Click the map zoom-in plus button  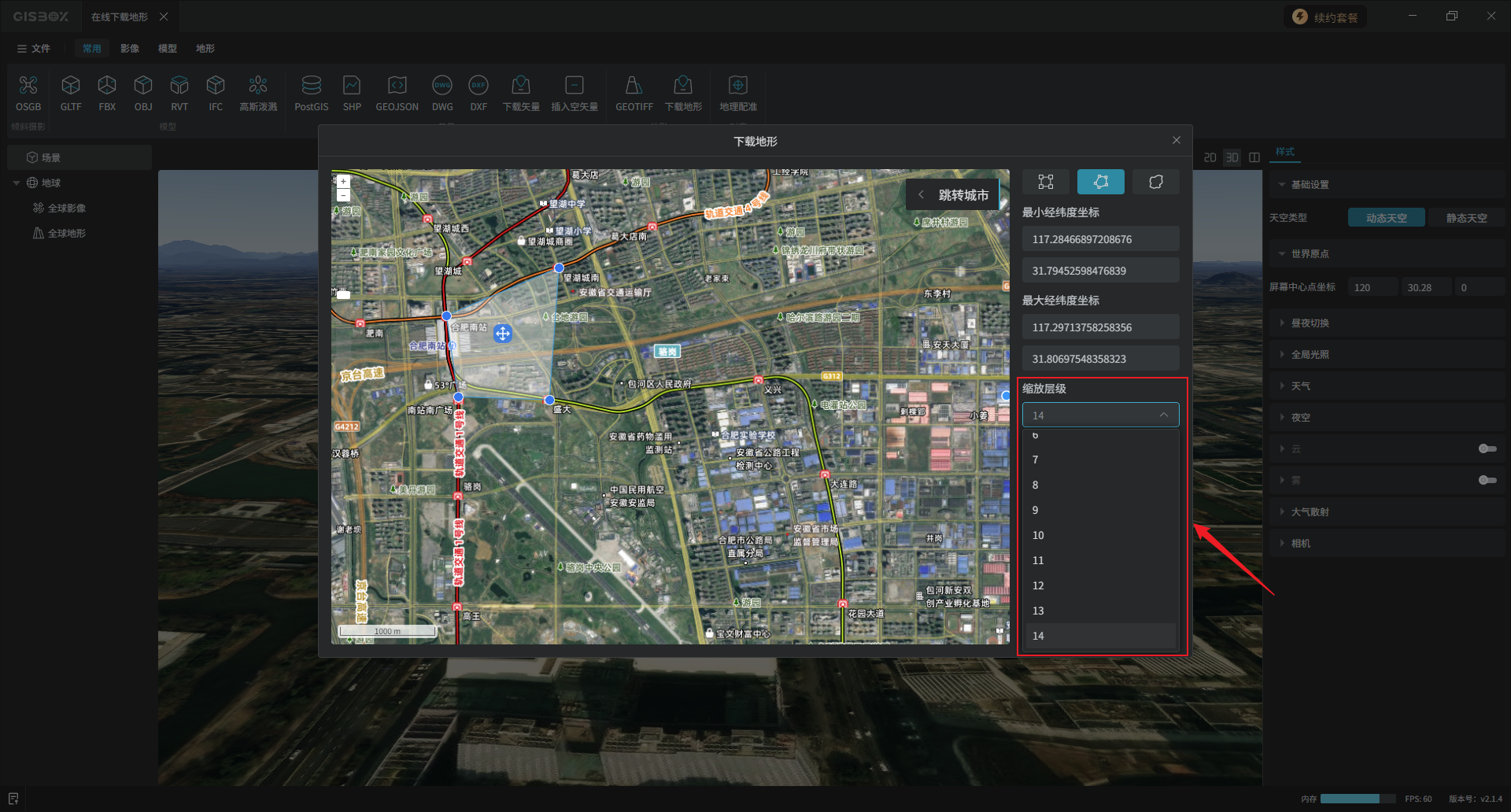pyautogui.click(x=343, y=182)
